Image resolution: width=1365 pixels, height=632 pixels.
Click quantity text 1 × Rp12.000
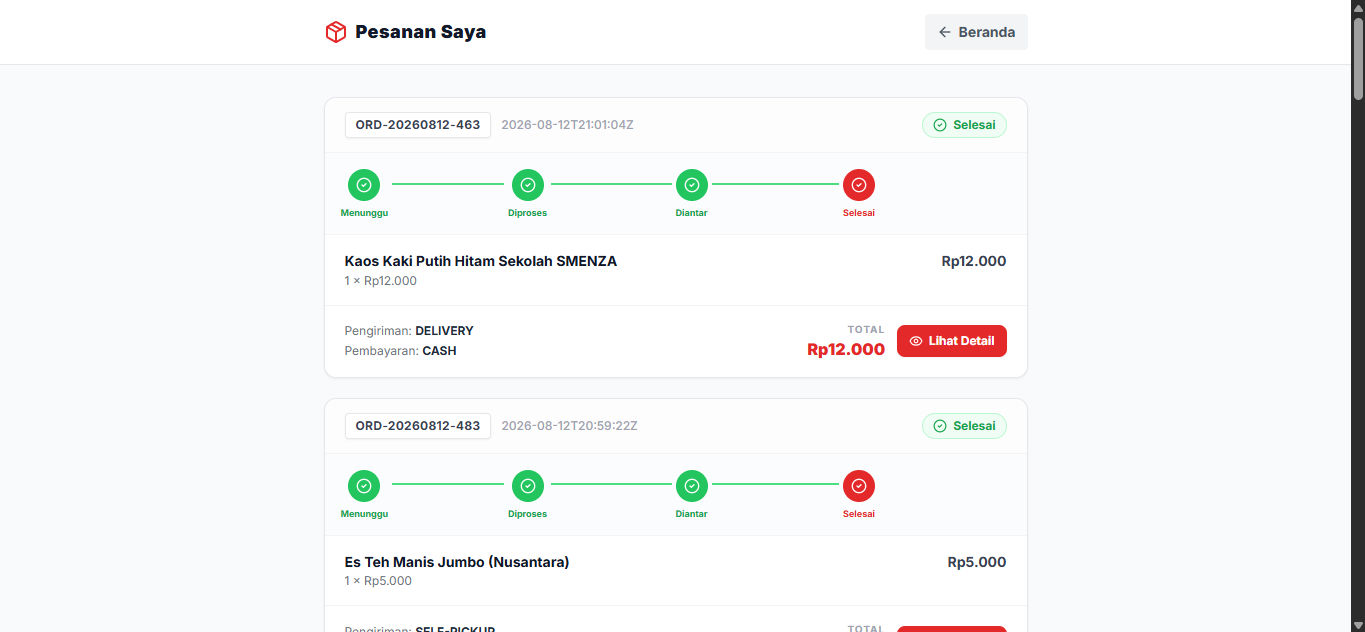click(x=381, y=281)
